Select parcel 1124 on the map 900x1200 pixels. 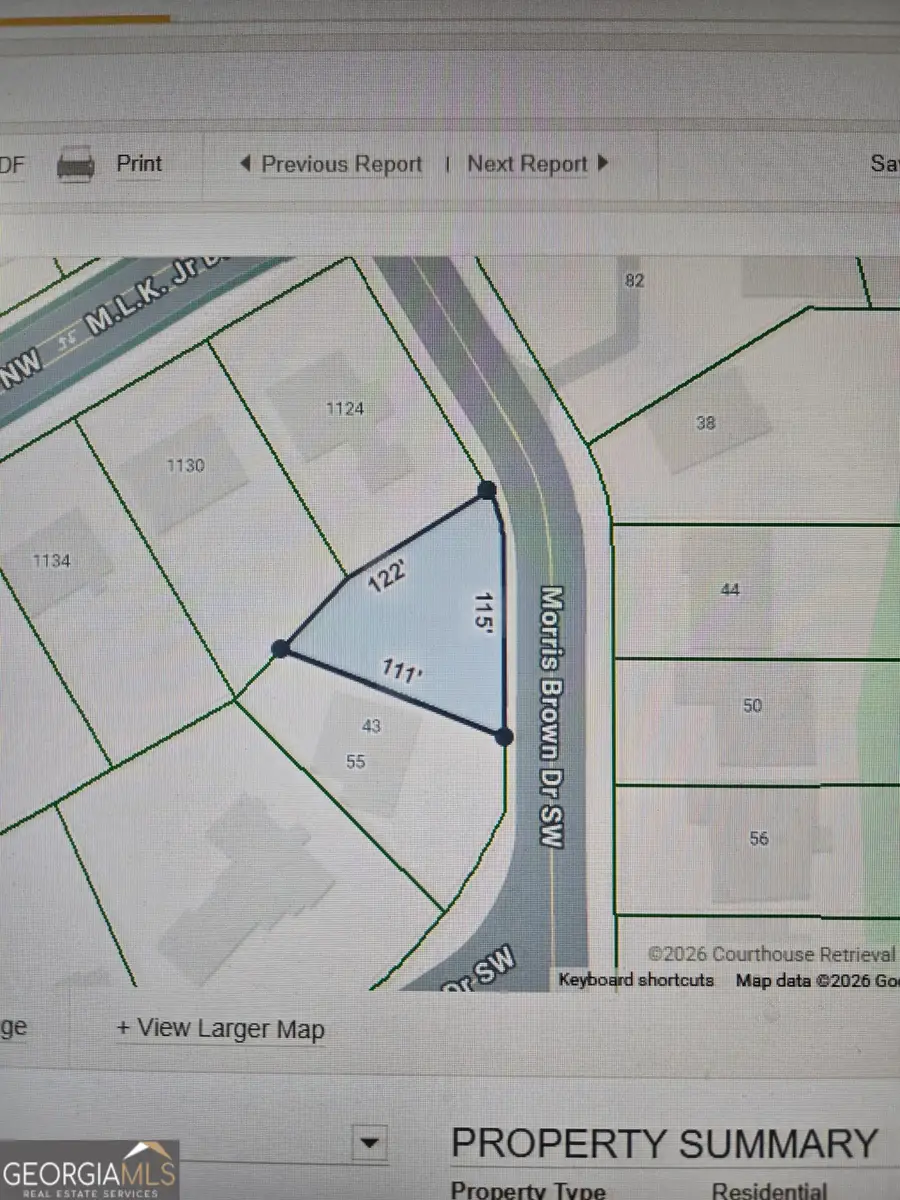click(343, 408)
